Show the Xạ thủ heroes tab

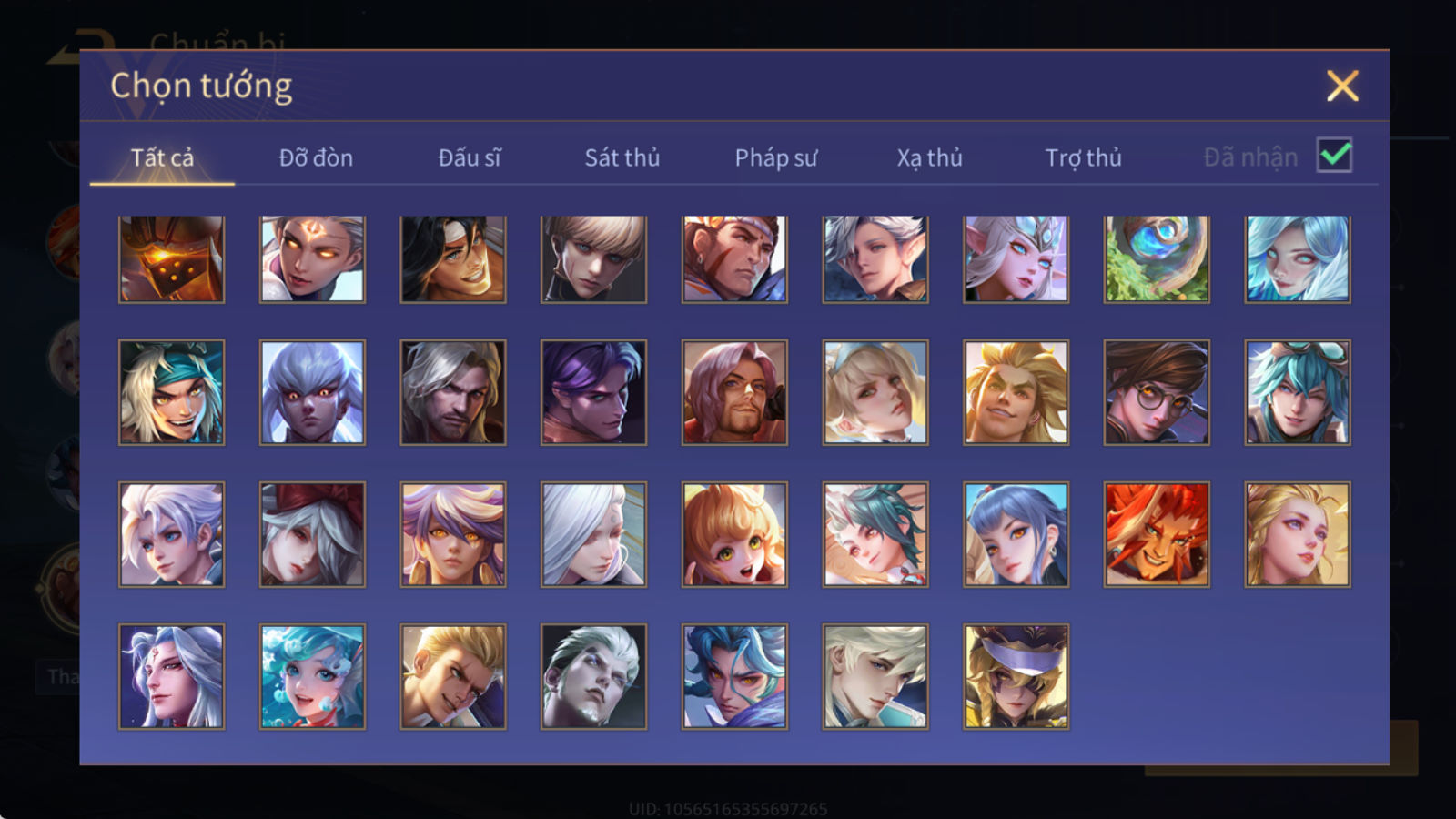click(x=929, y=157)
